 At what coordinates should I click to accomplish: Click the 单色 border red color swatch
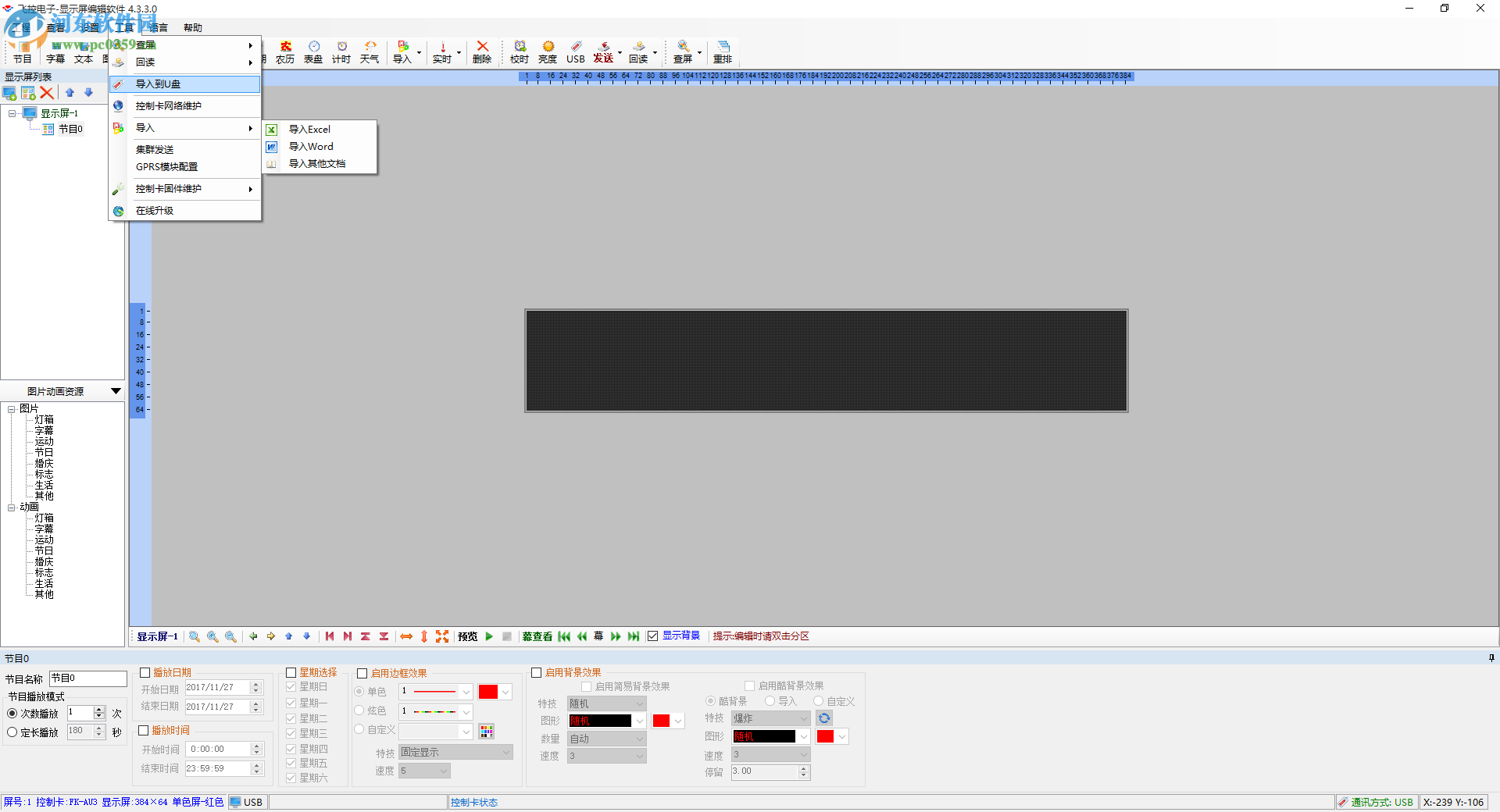(488, 692)
